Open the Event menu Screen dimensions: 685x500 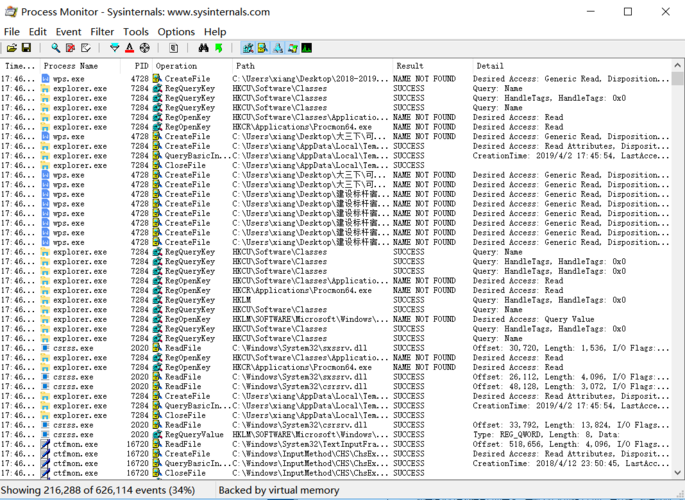coord(68,32)
